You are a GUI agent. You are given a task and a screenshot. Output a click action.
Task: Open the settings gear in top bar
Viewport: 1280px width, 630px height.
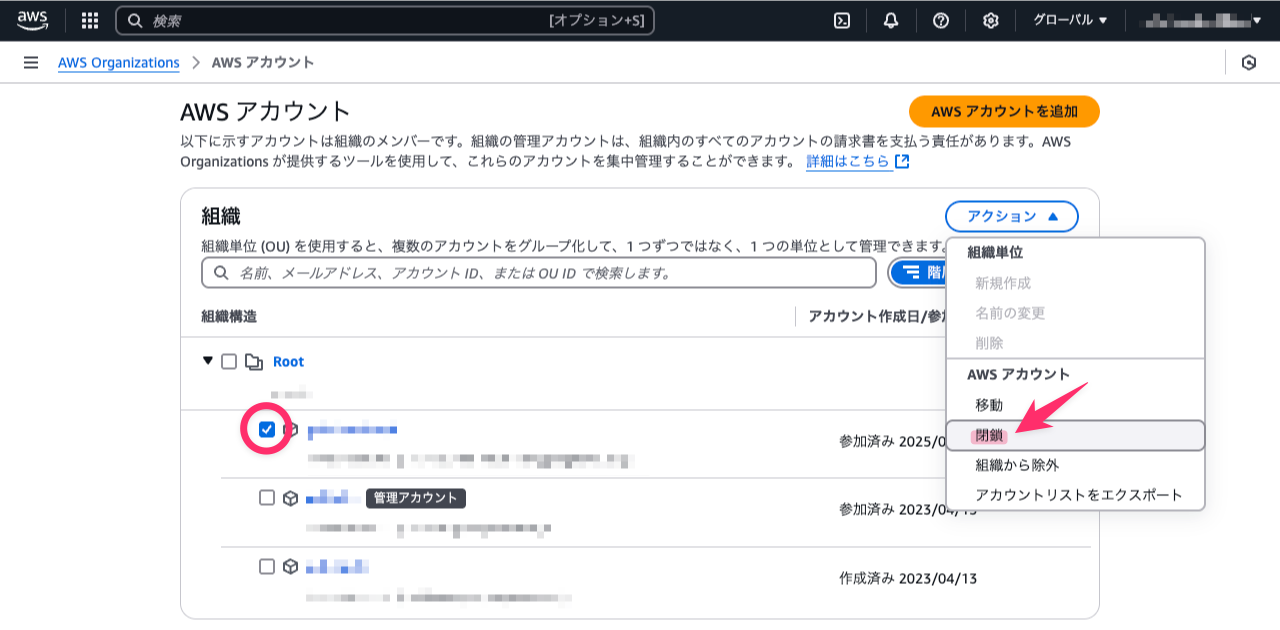[991, 20]
